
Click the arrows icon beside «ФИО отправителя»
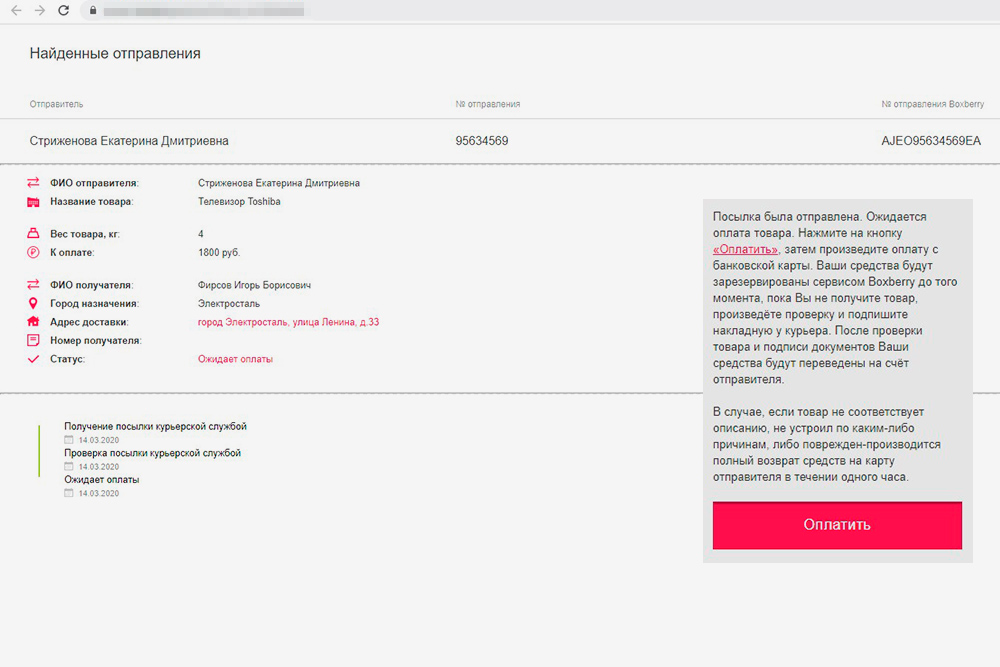[33, 183]
